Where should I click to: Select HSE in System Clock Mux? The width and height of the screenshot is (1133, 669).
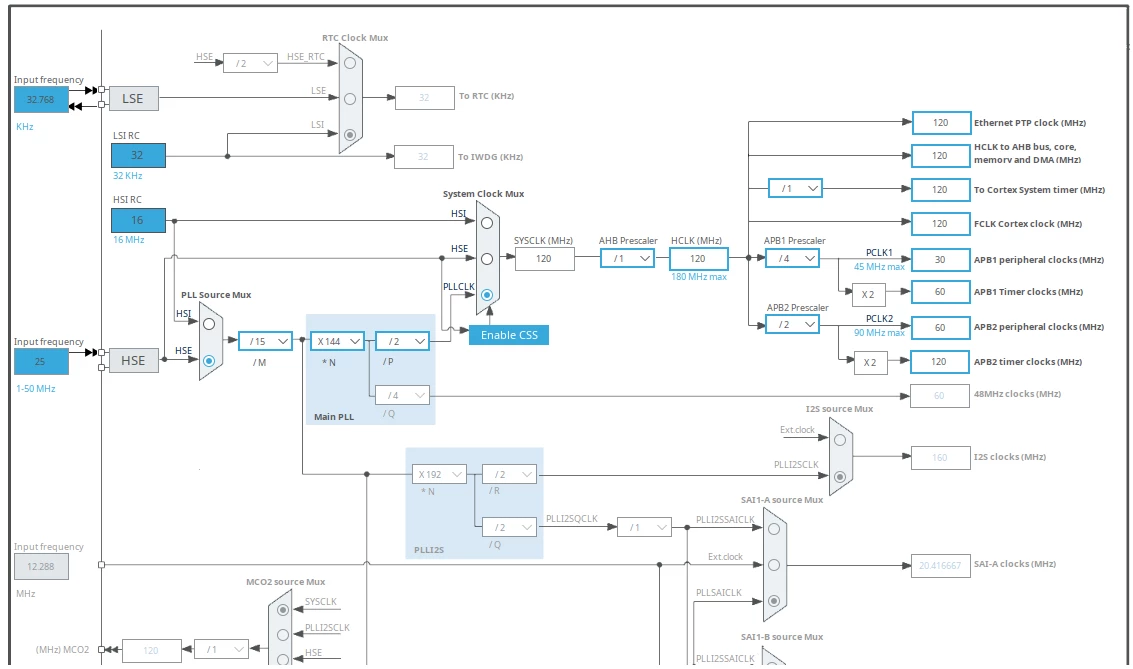(487, 259)
